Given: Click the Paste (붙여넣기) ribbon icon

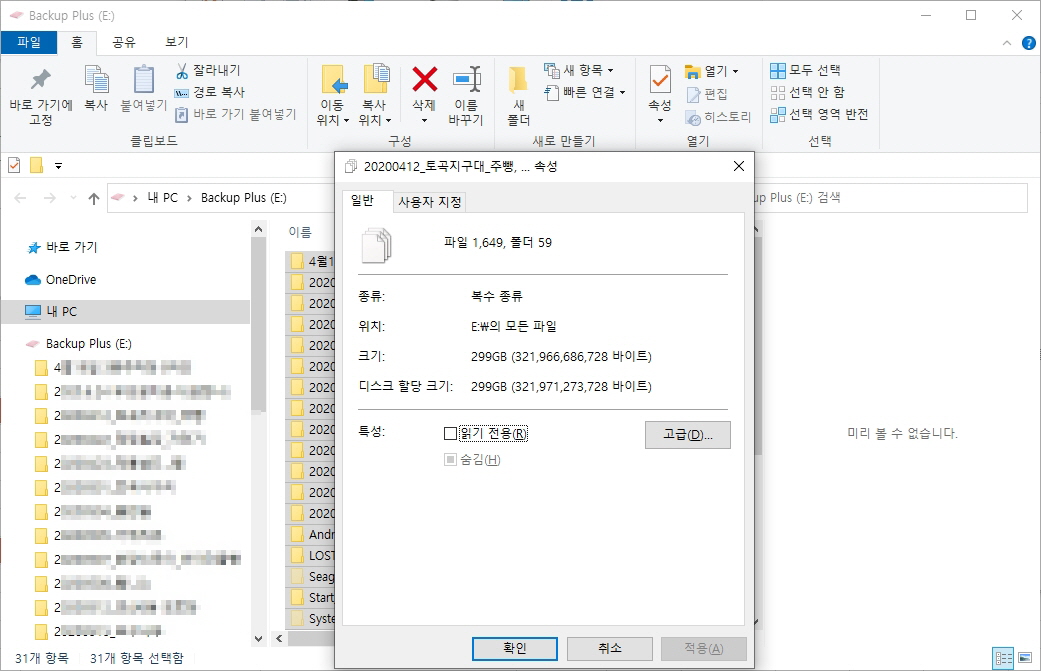Looking at the screenshot, I should [143, 88].
